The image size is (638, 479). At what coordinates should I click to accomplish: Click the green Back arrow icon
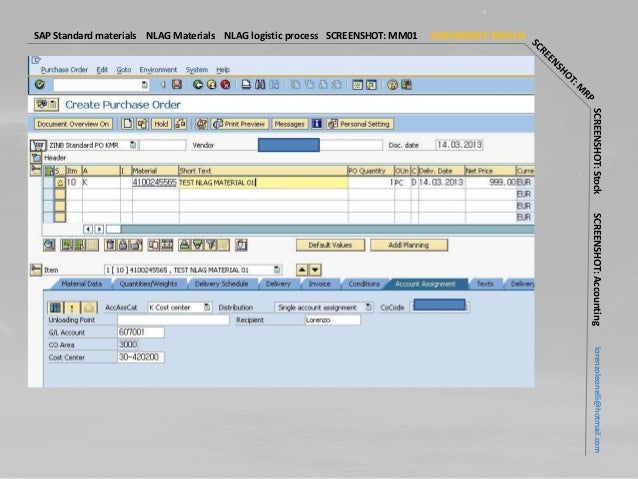[198, 85]
